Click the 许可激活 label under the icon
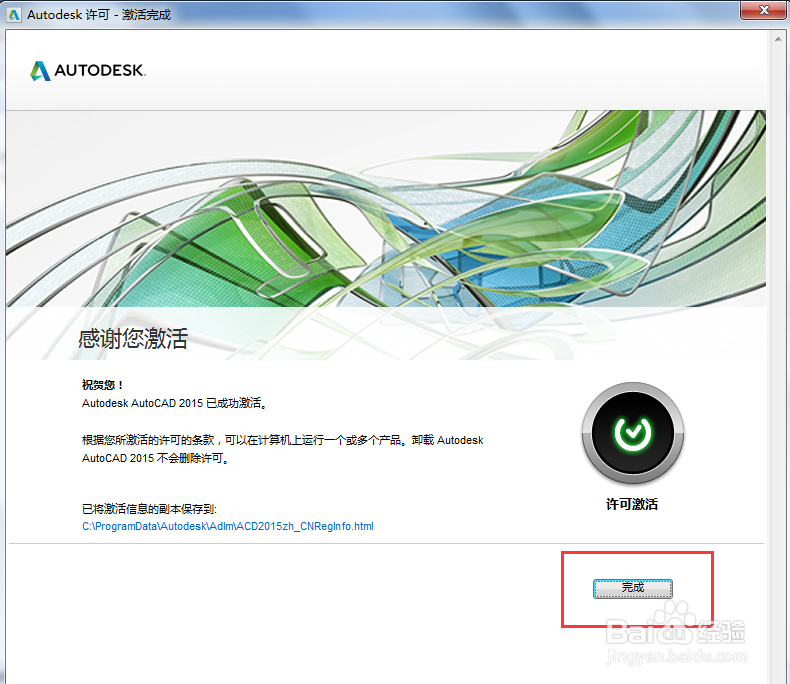Screen dimensions: 790x684 pyautogui.click(x=632, y=504)
